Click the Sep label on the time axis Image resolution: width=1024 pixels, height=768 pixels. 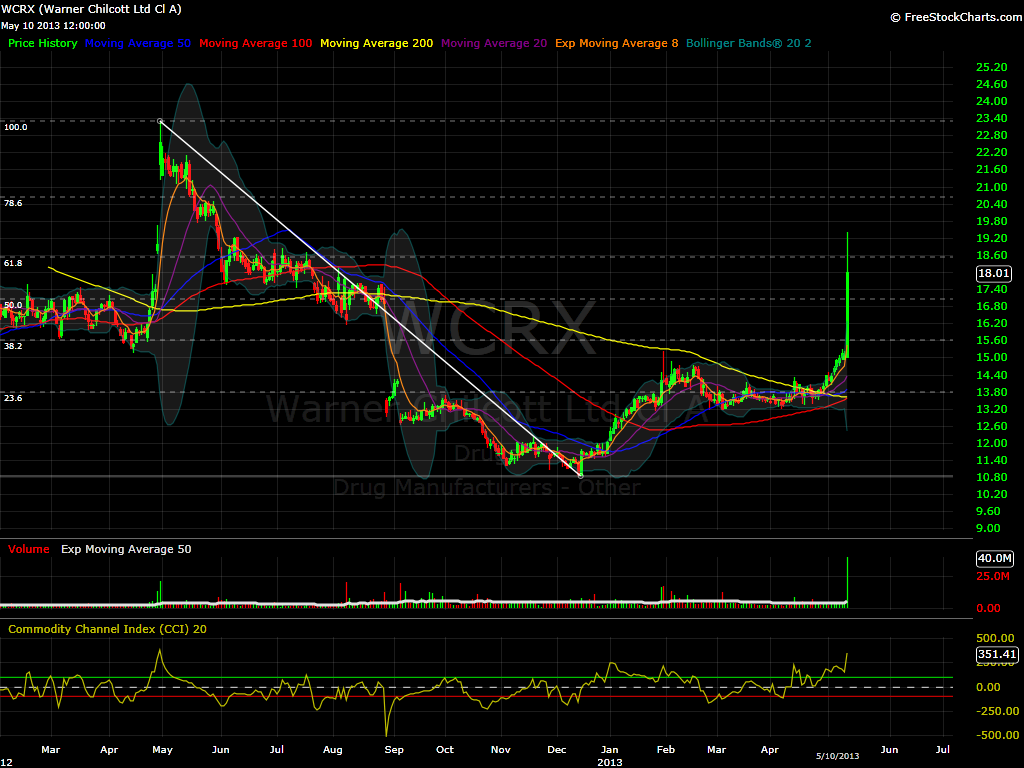(394, 750)
